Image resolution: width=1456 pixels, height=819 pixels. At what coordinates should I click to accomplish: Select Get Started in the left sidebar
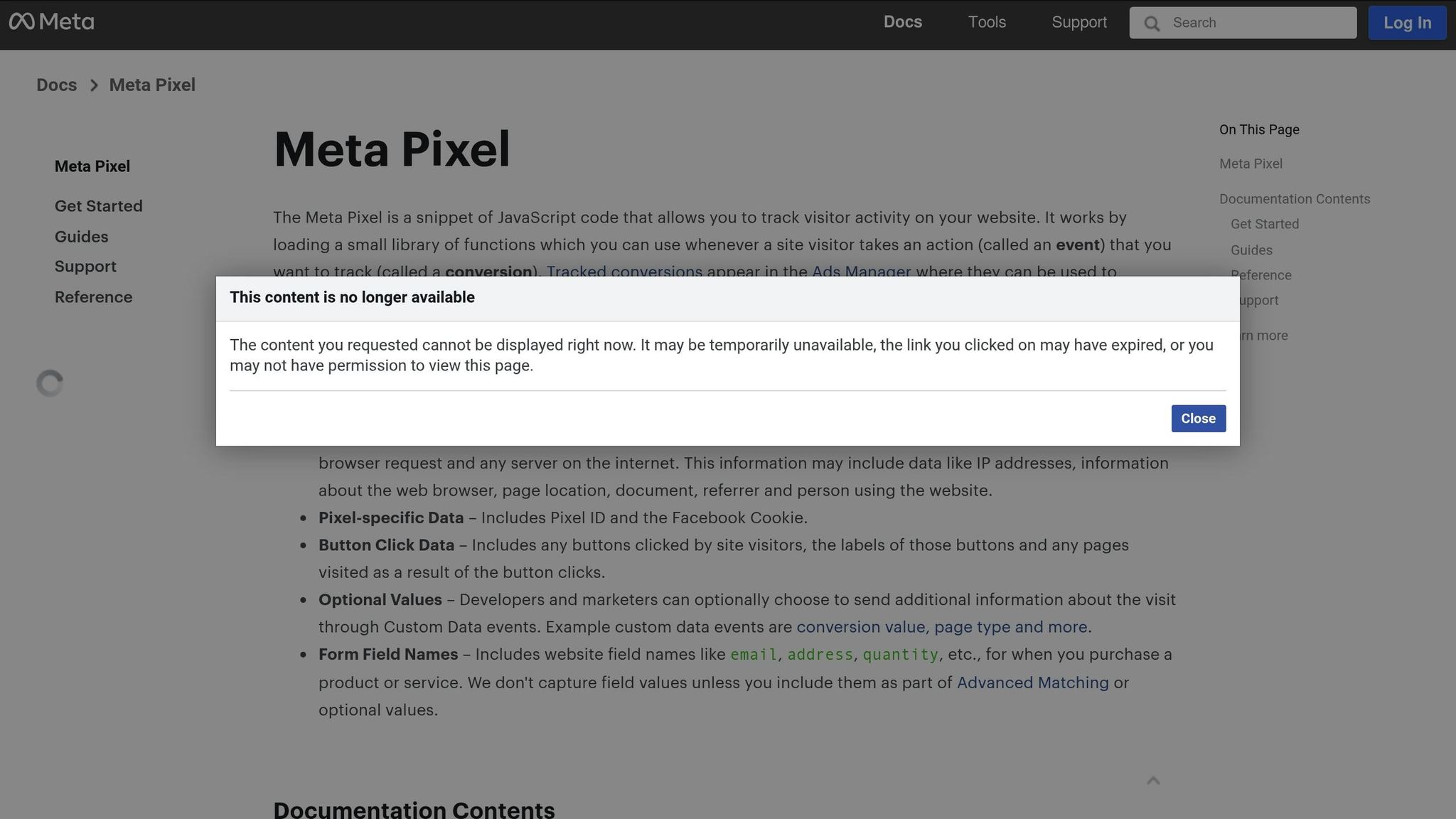[99, 206]
